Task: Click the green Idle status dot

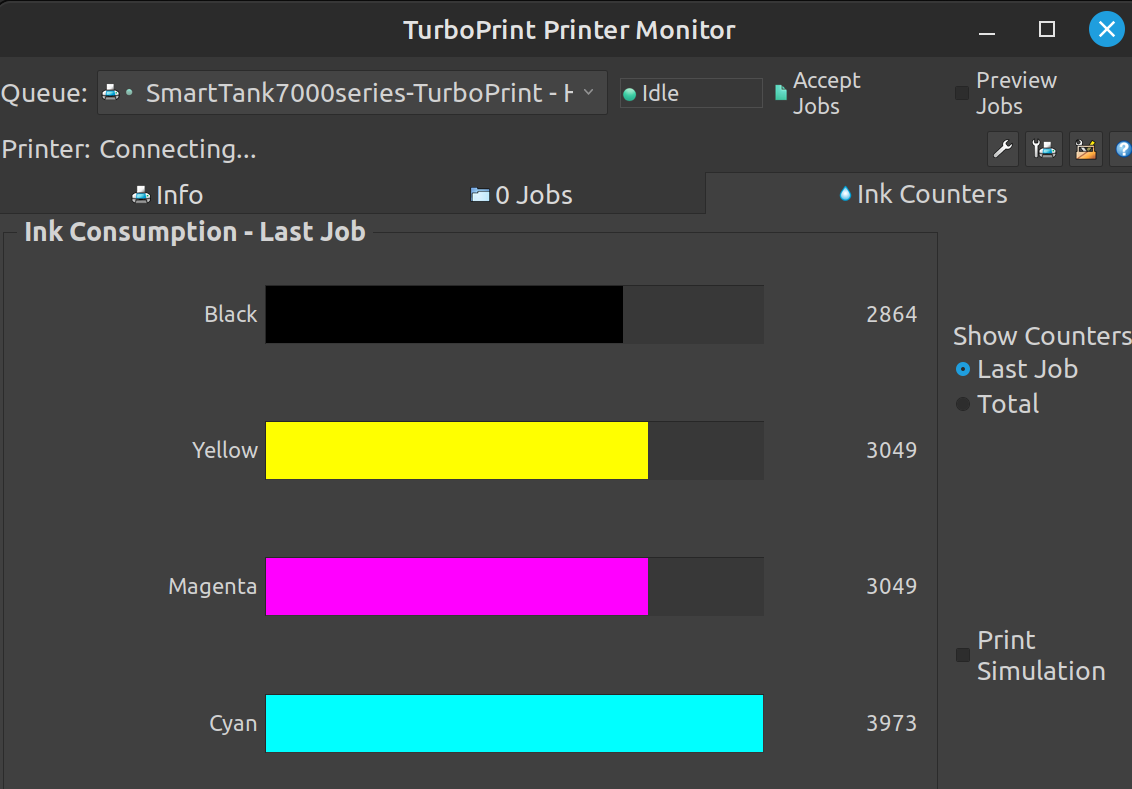Action: (630, 95)
